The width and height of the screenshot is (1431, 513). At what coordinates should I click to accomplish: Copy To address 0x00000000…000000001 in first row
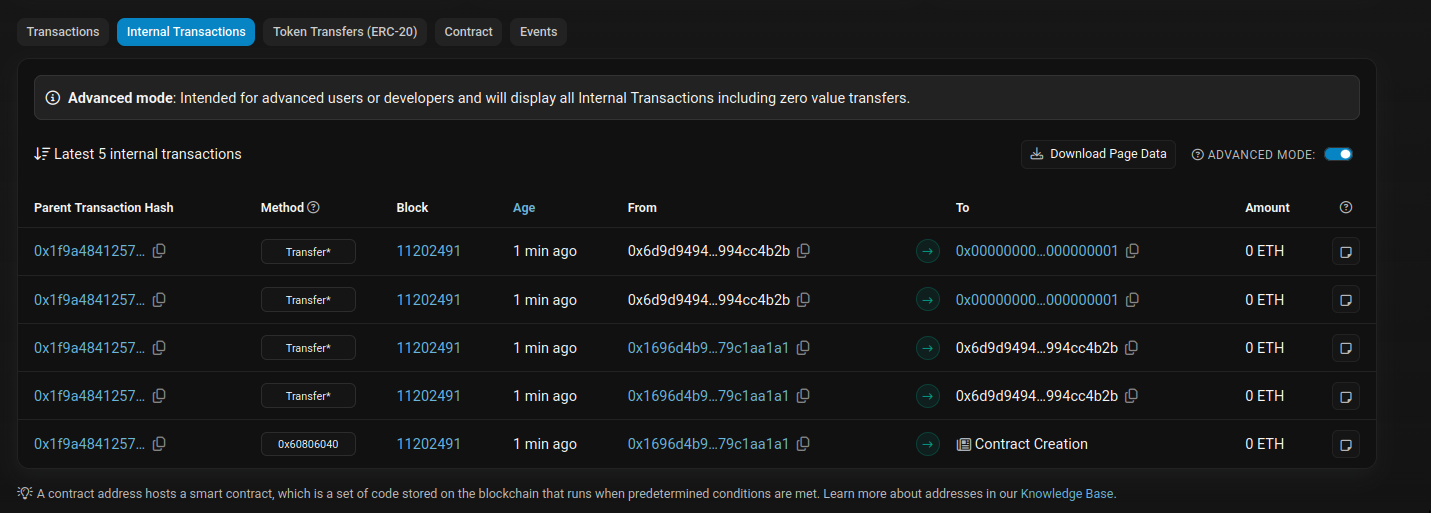[1132, 251]
